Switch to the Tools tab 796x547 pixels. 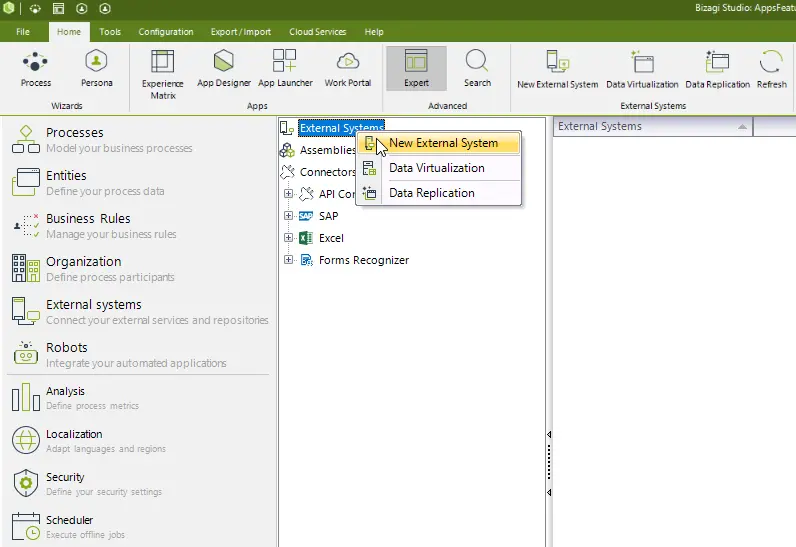[x=110, y=31]
